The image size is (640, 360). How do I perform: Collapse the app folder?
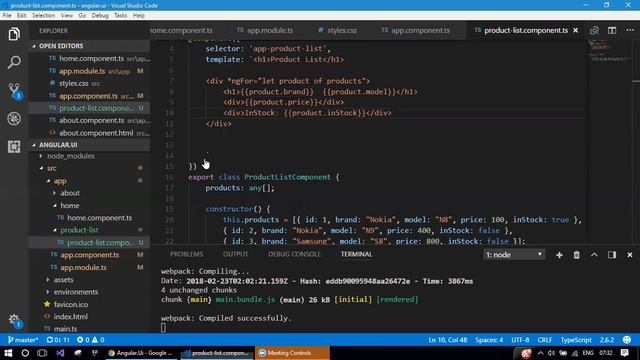coord(60,181)
